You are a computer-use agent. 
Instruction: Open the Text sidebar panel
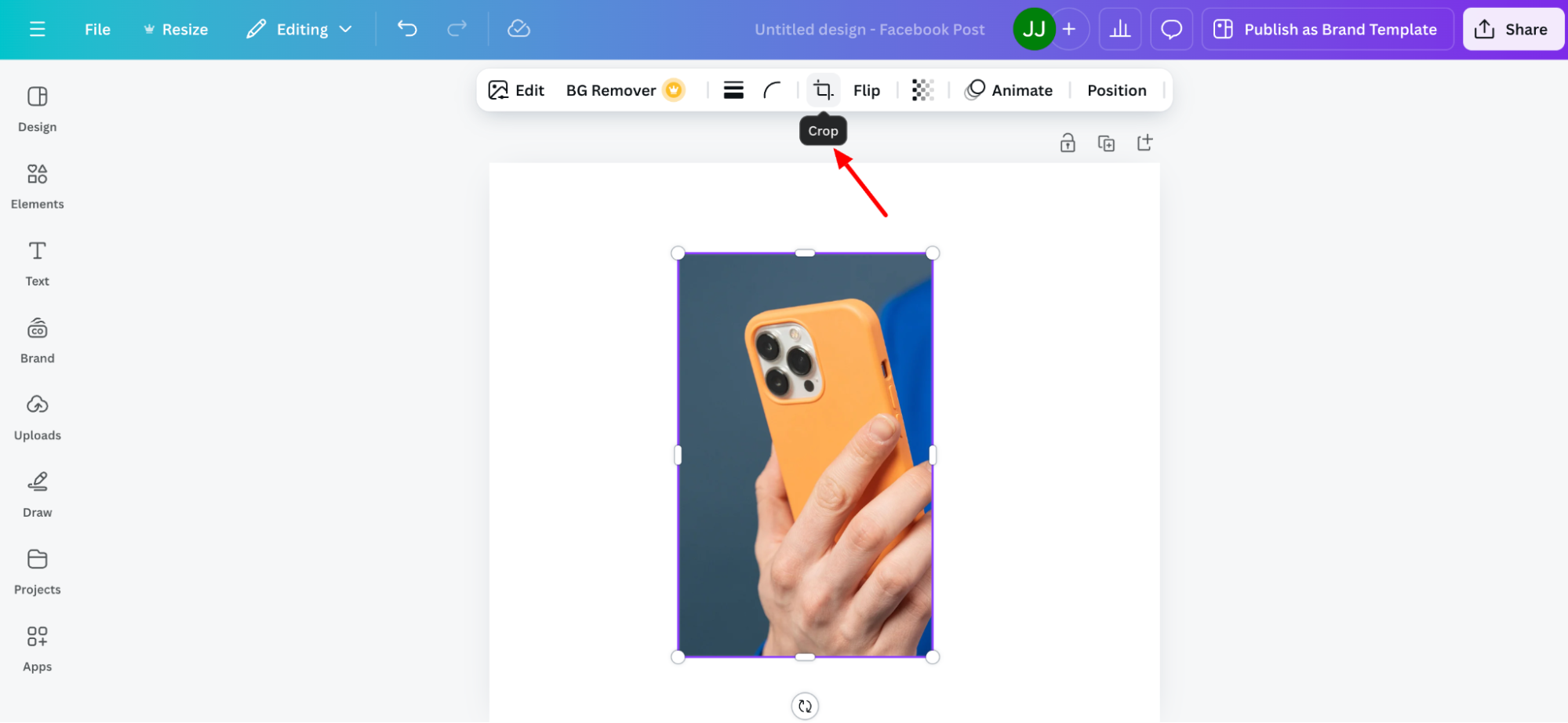point(37,264)
